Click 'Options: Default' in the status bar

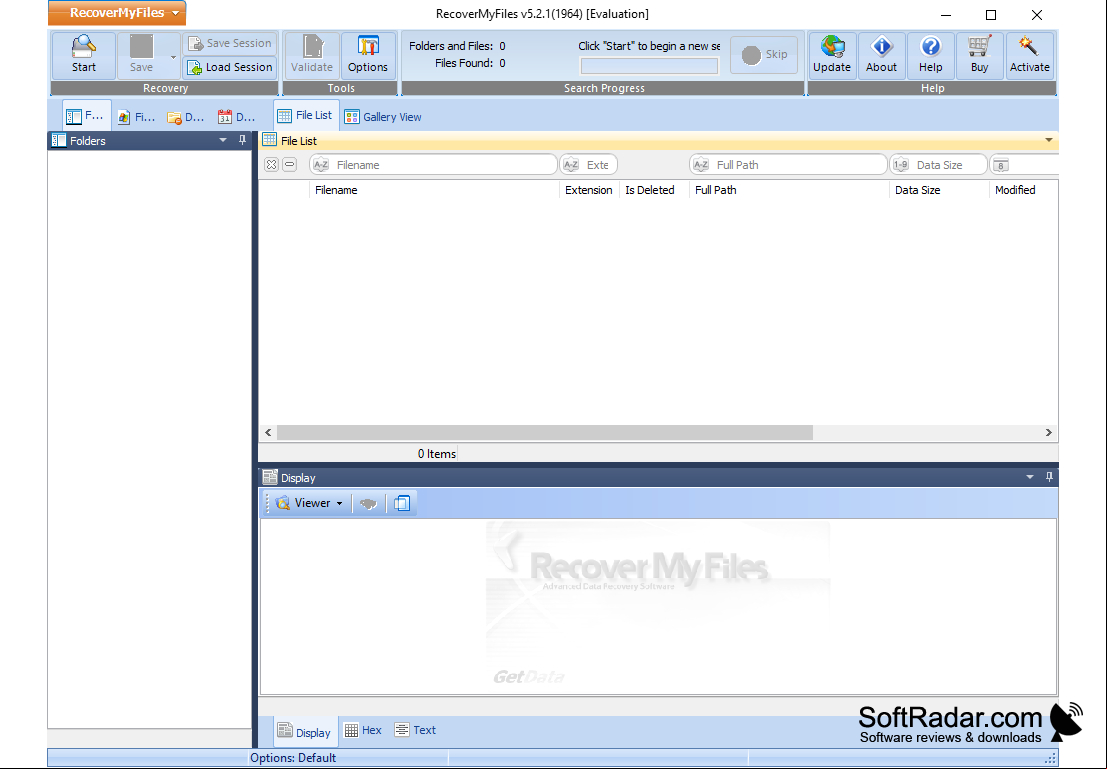tap(293, 758)
